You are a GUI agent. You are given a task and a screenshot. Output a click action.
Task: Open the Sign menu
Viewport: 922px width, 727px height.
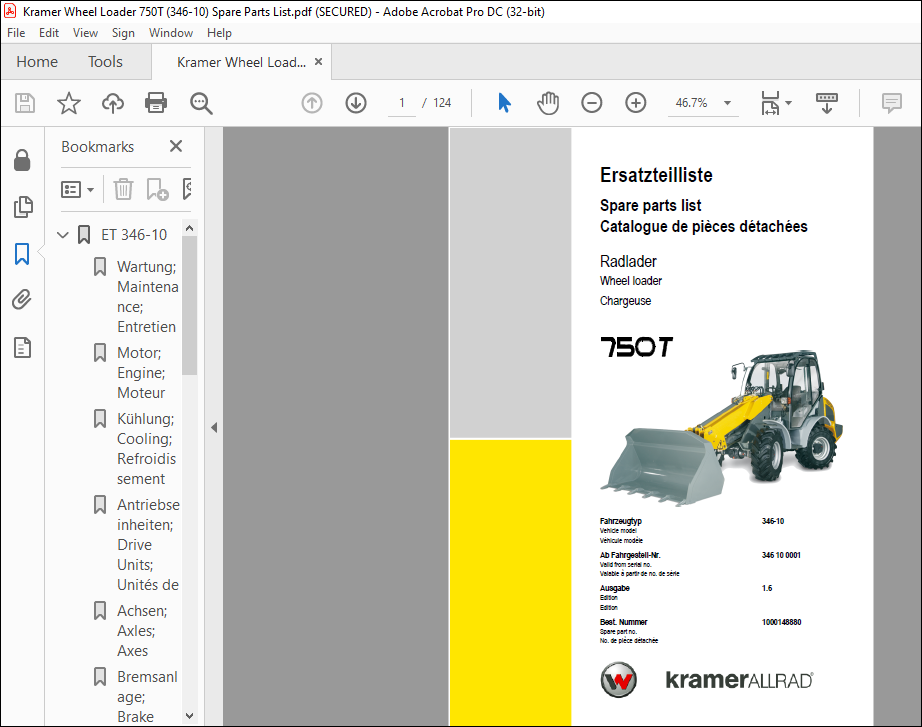point(123,33)
